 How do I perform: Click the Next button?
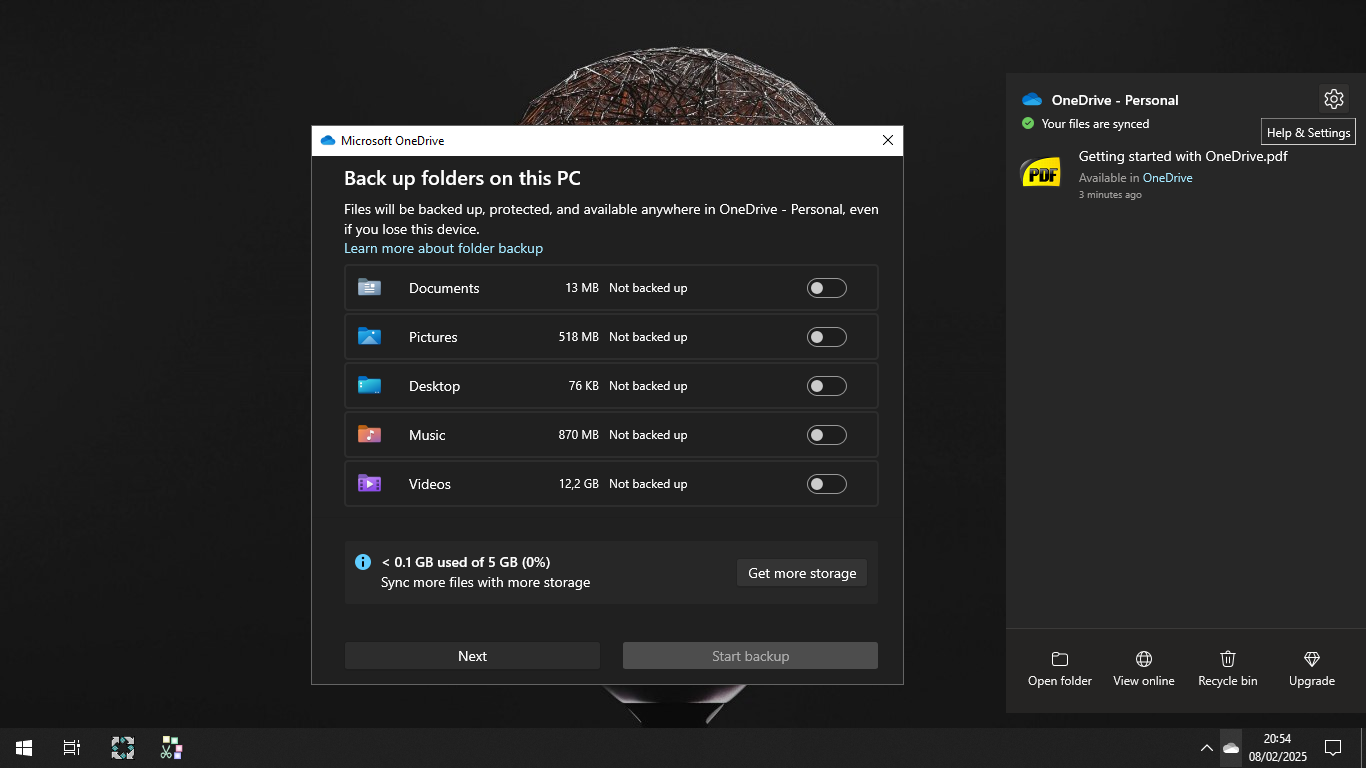472,656
